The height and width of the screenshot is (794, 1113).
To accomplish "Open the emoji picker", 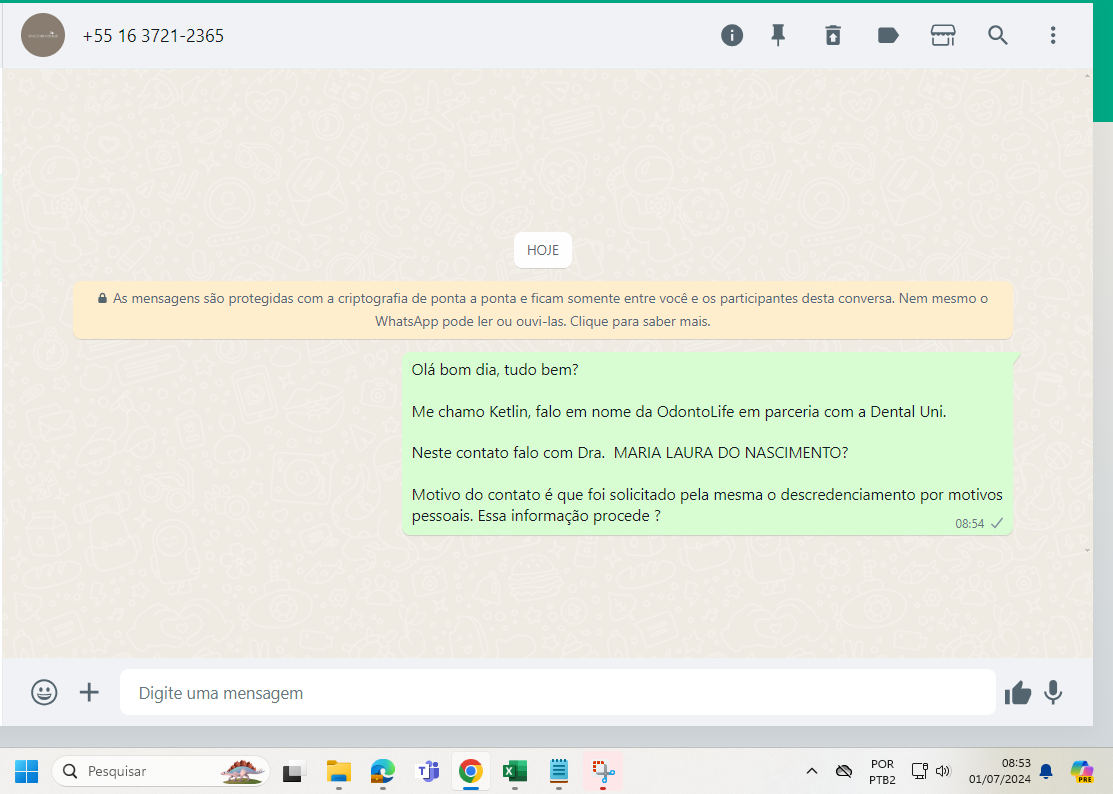I will (x=44, y=692).
